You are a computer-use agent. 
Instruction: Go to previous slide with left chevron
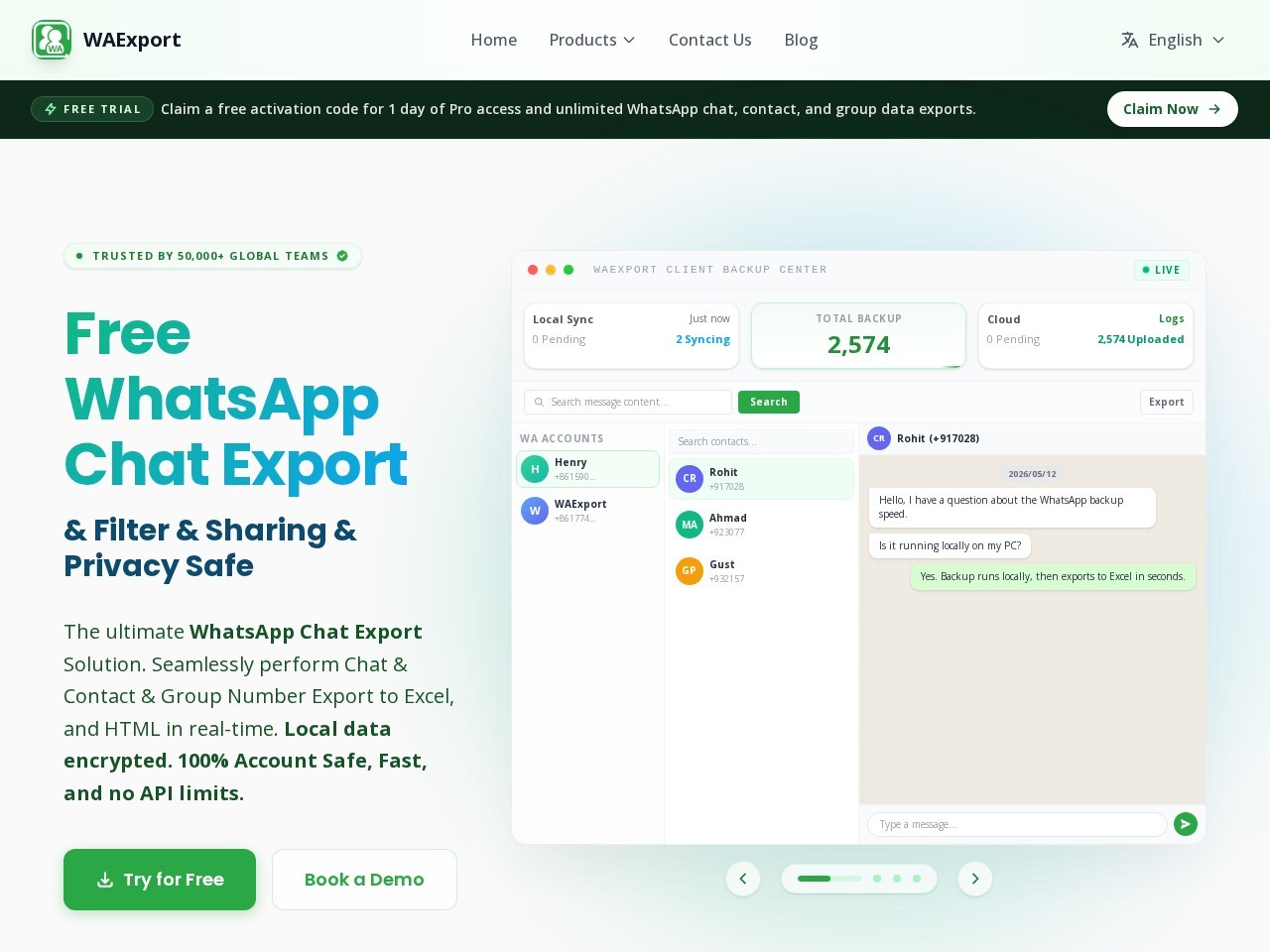click(x=743, y=879)
